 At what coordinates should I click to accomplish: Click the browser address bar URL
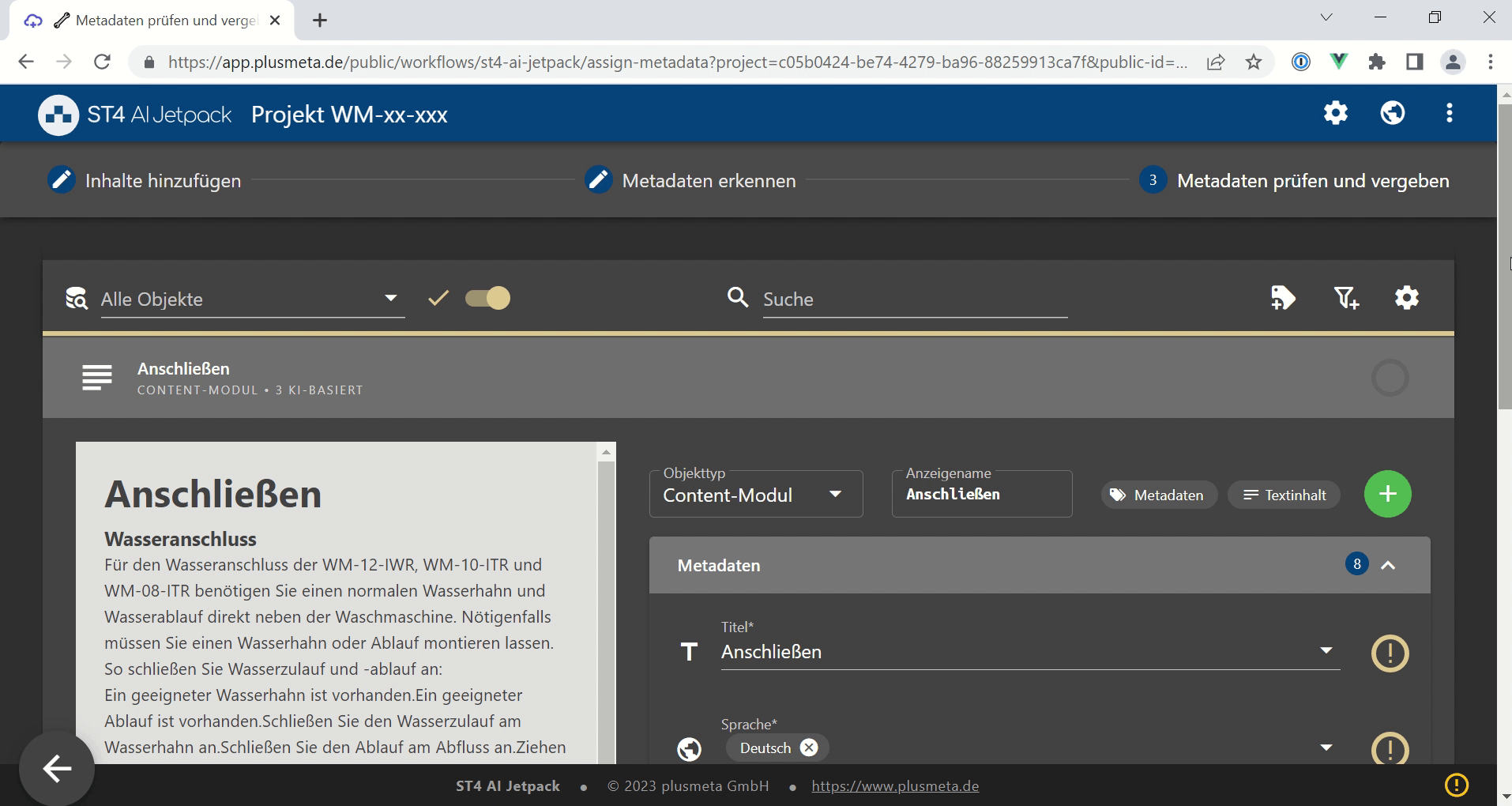click(x=677, y=62)
